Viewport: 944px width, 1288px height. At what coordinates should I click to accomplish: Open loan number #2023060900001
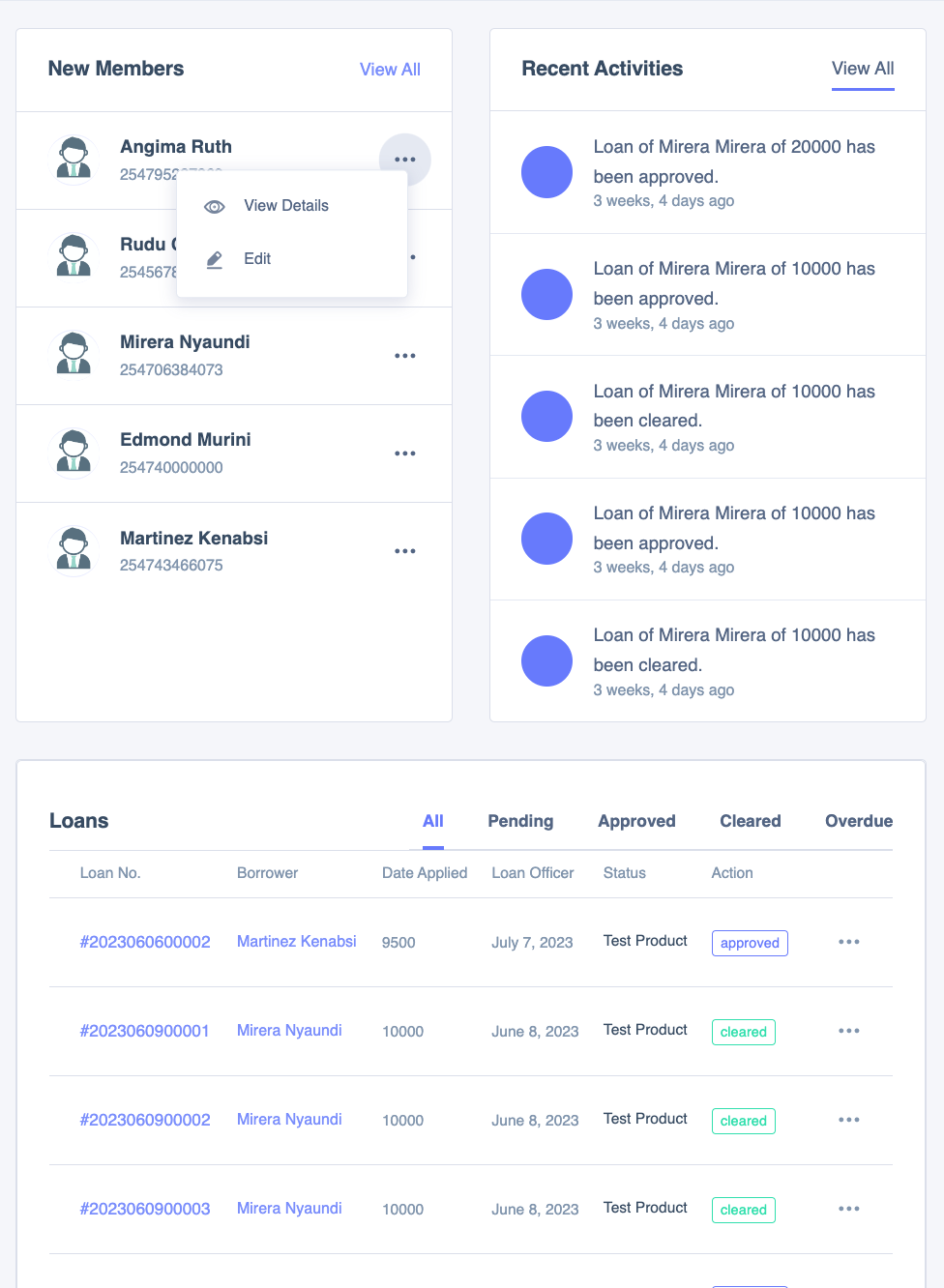[145, 1031]
